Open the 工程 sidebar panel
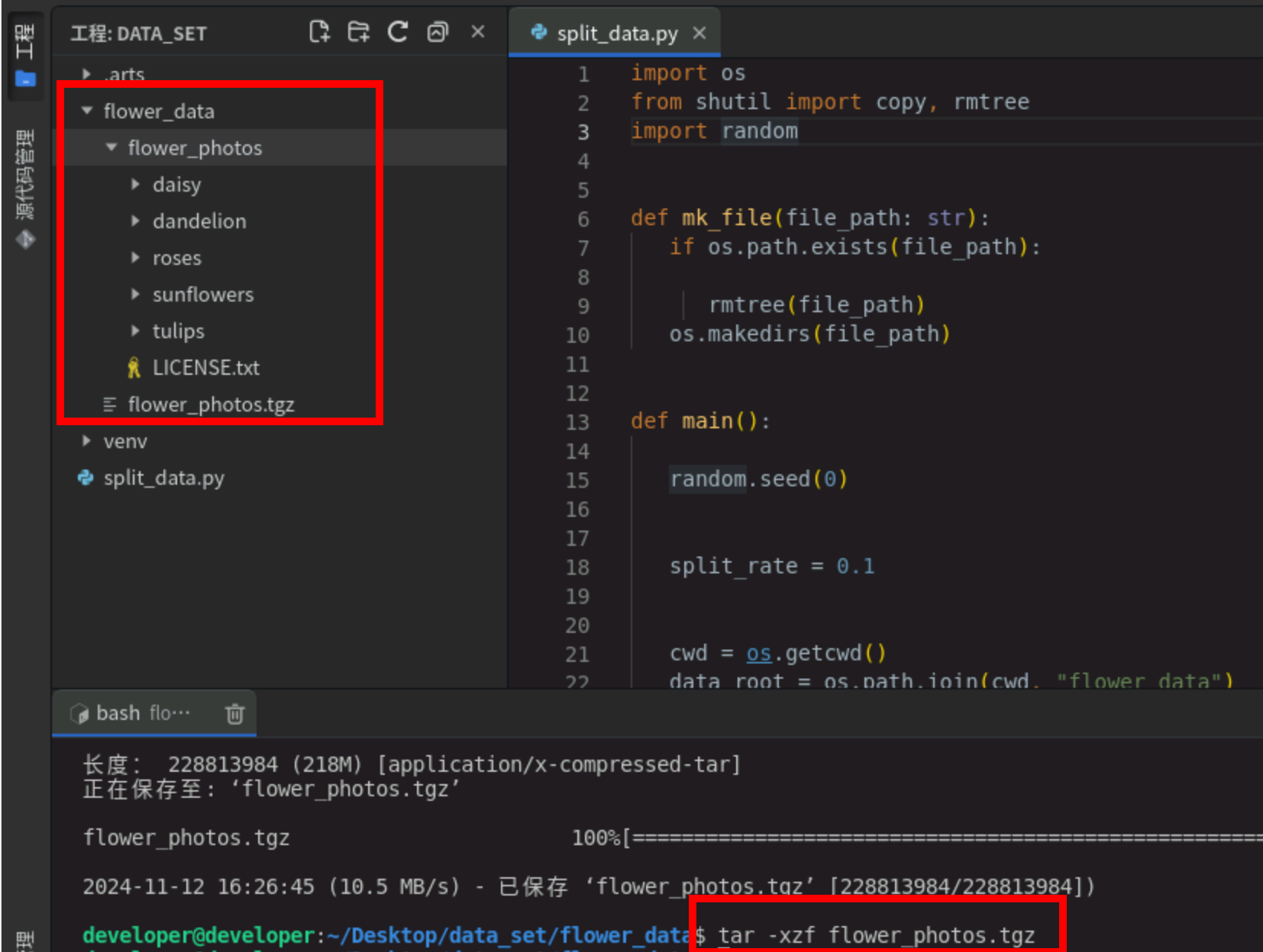Image resolution: width=1263 pixels, height=952 pixels. 25,55
